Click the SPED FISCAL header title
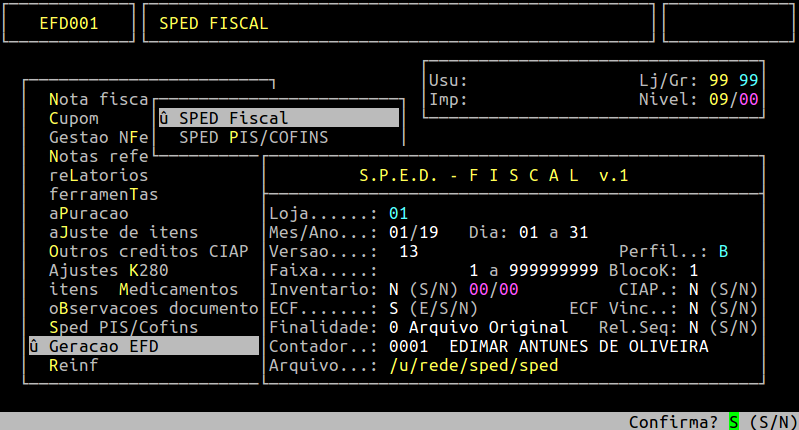The height and width of the screenshot is (430, 799). 214,23
